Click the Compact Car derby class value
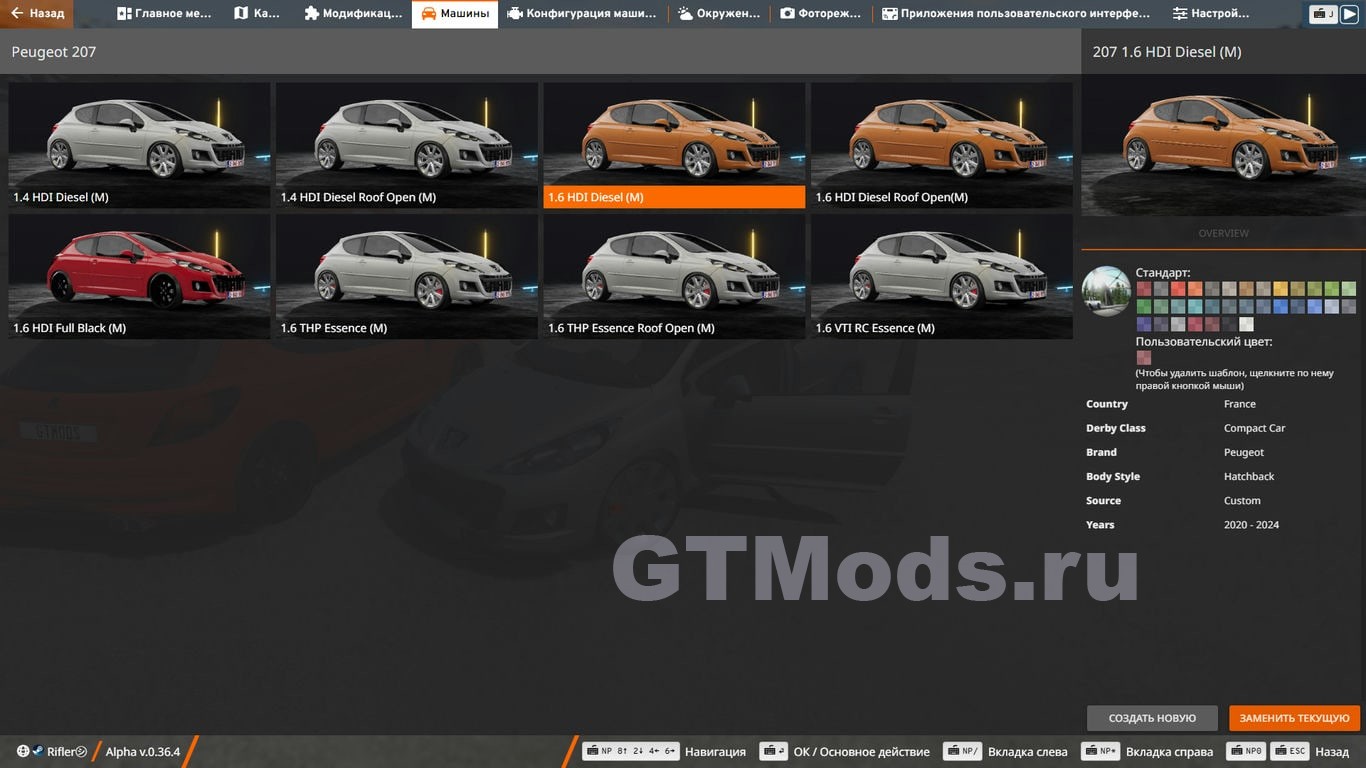The width and height of the screenshot is (1366, 768). pos(1254,428)
